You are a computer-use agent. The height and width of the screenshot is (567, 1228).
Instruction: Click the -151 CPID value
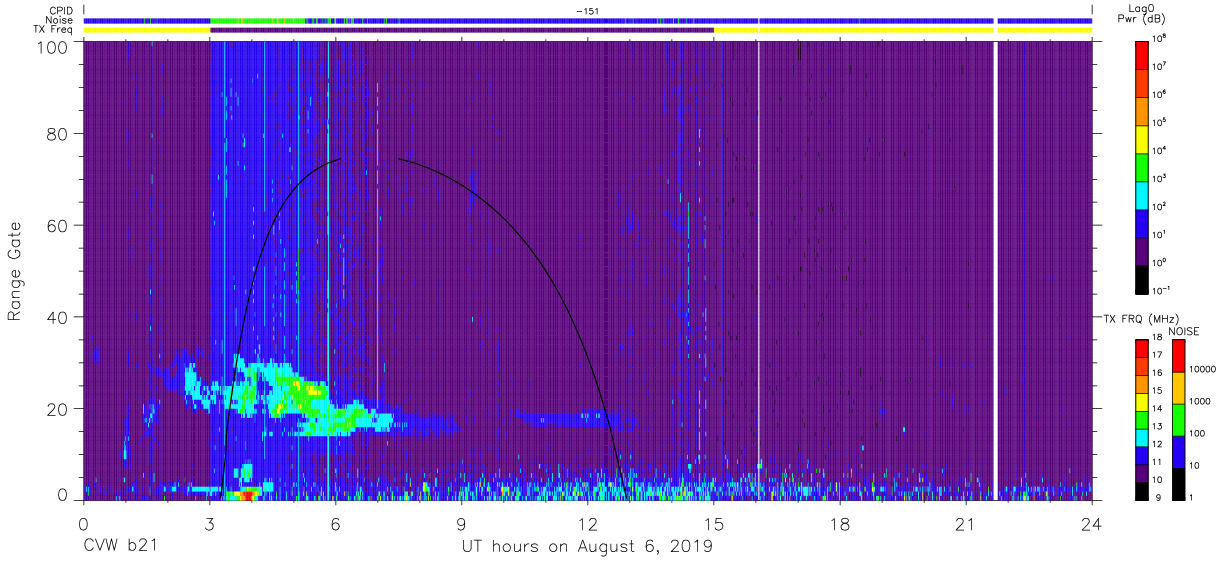click(587, 11)
